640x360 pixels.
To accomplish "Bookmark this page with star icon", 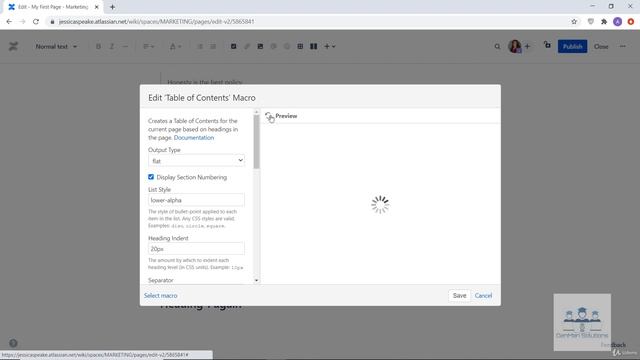I will [x=574, y=22].
